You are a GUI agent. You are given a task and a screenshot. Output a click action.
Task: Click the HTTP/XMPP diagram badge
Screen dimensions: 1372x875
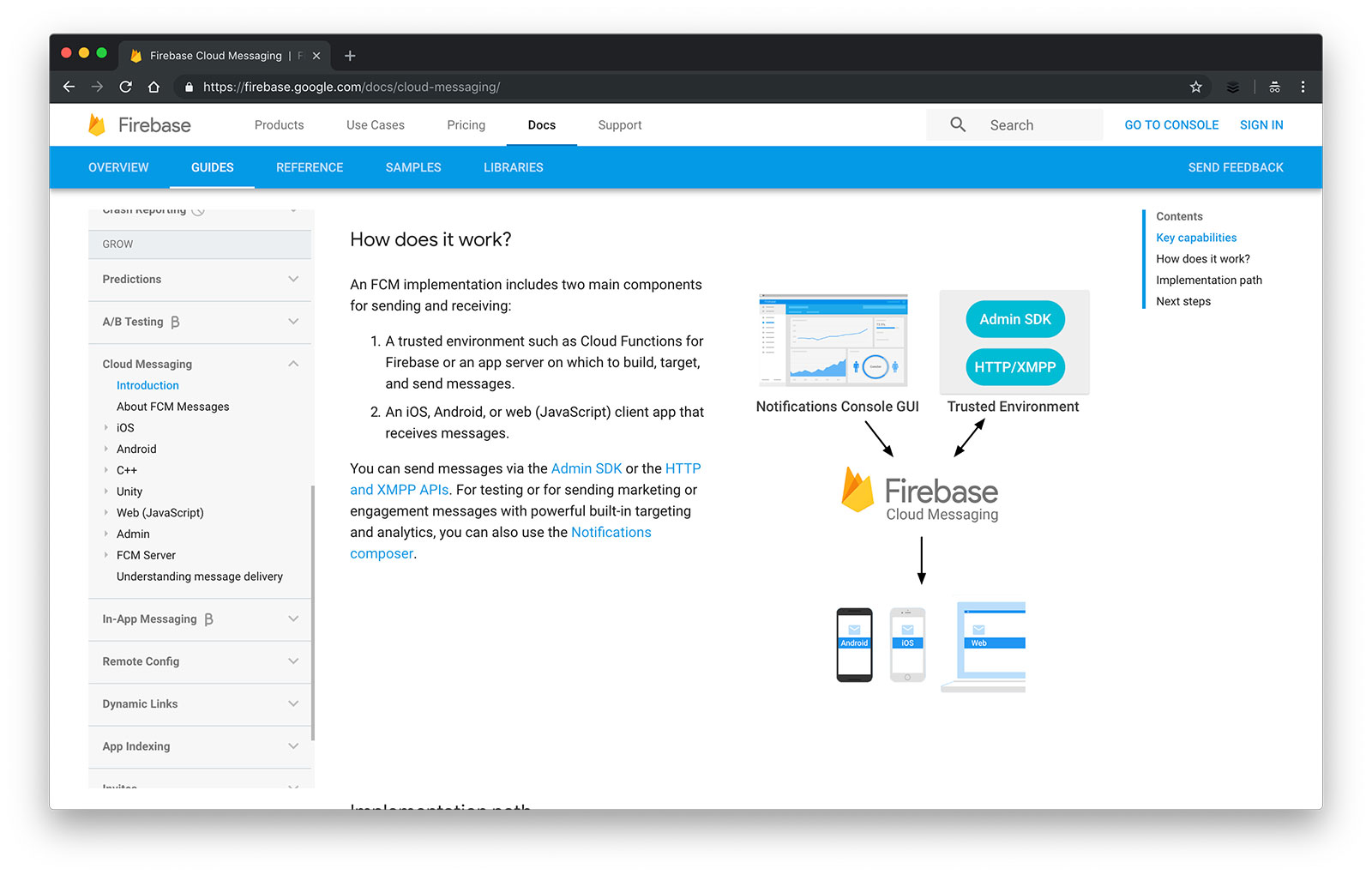click(1015, 367)
